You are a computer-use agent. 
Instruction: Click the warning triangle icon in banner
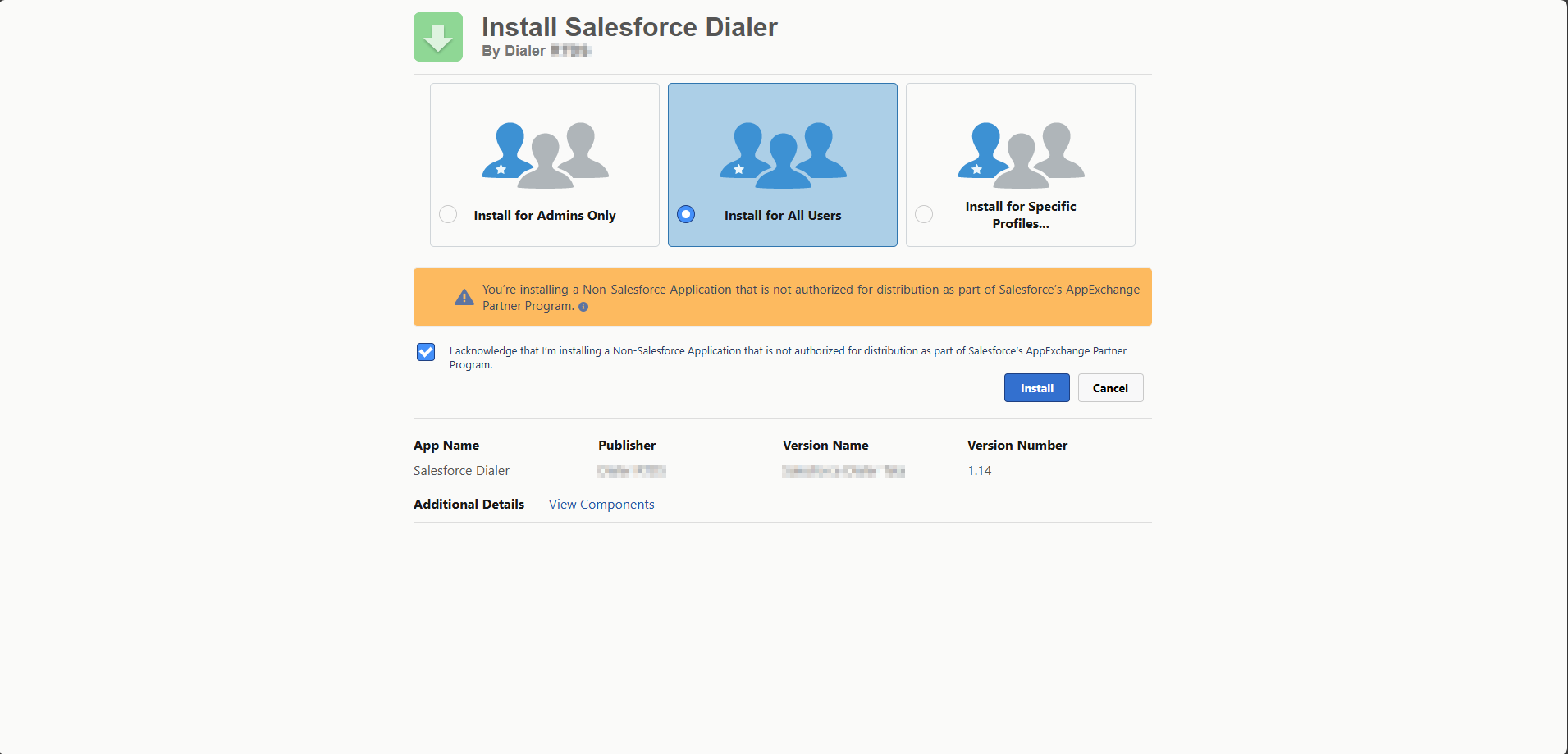464,297
